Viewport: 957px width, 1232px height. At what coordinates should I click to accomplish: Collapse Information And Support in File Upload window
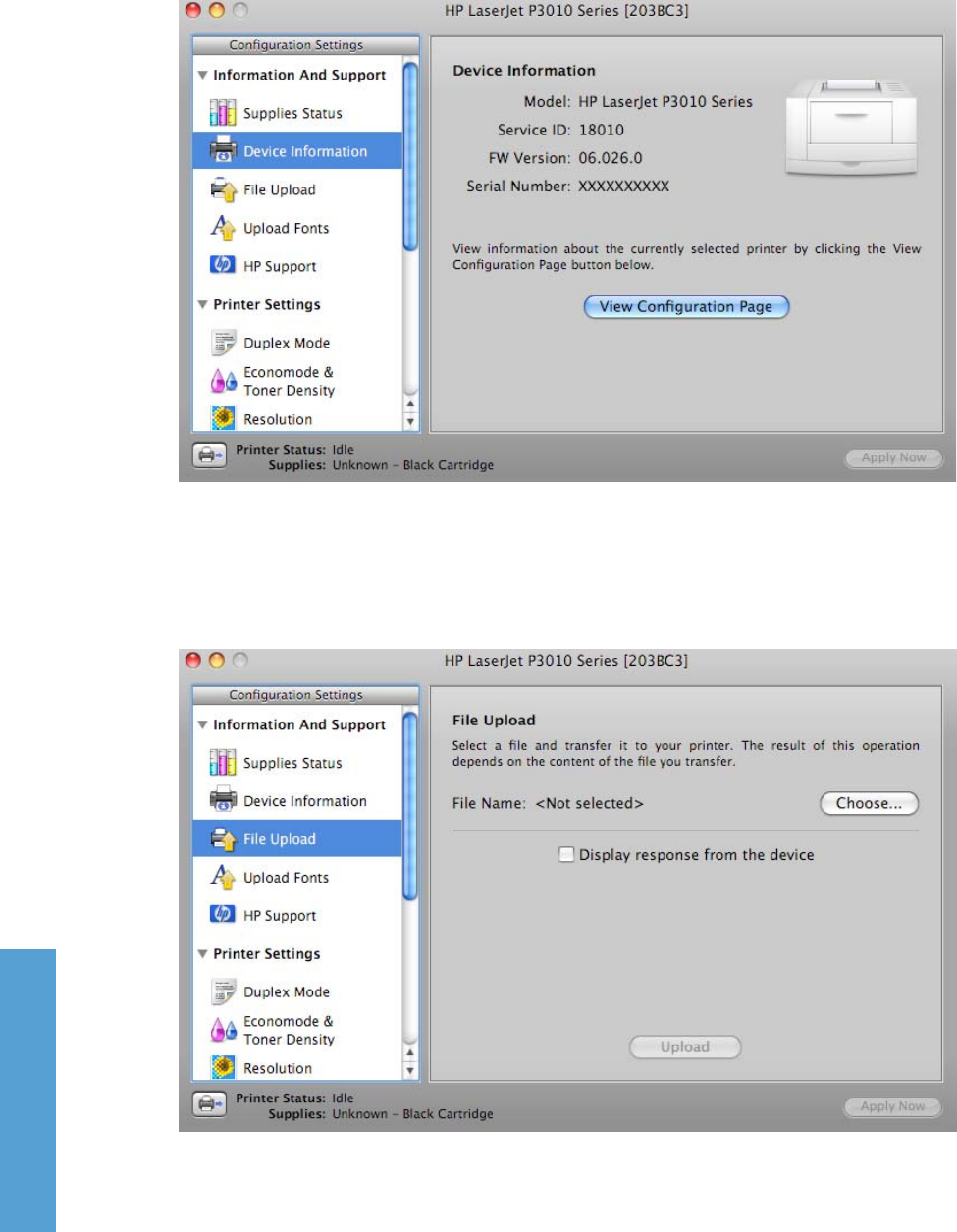tap(202, 724)
